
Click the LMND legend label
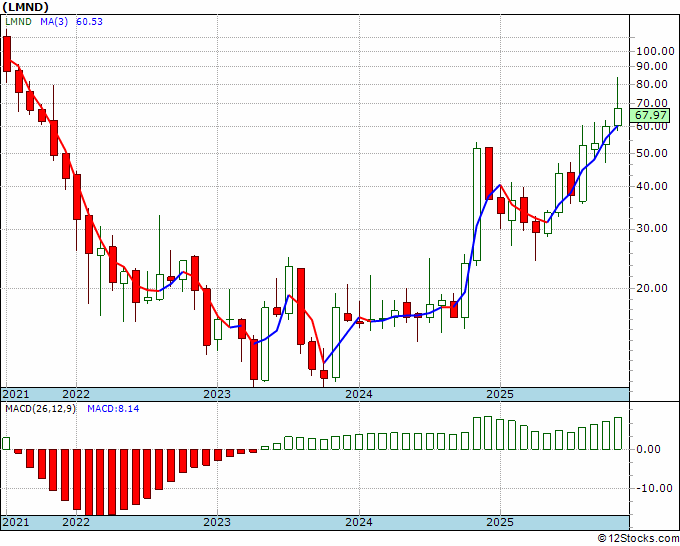pos(18,21)
